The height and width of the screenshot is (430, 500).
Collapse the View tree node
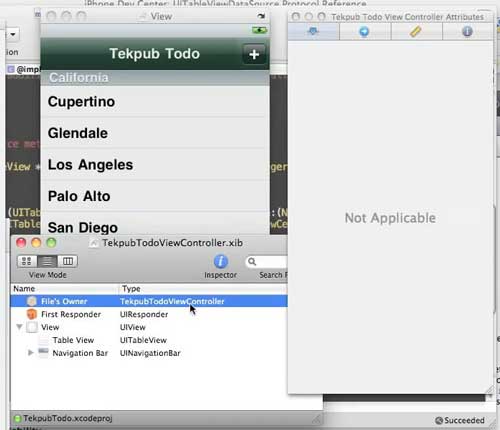coord(19,327)
